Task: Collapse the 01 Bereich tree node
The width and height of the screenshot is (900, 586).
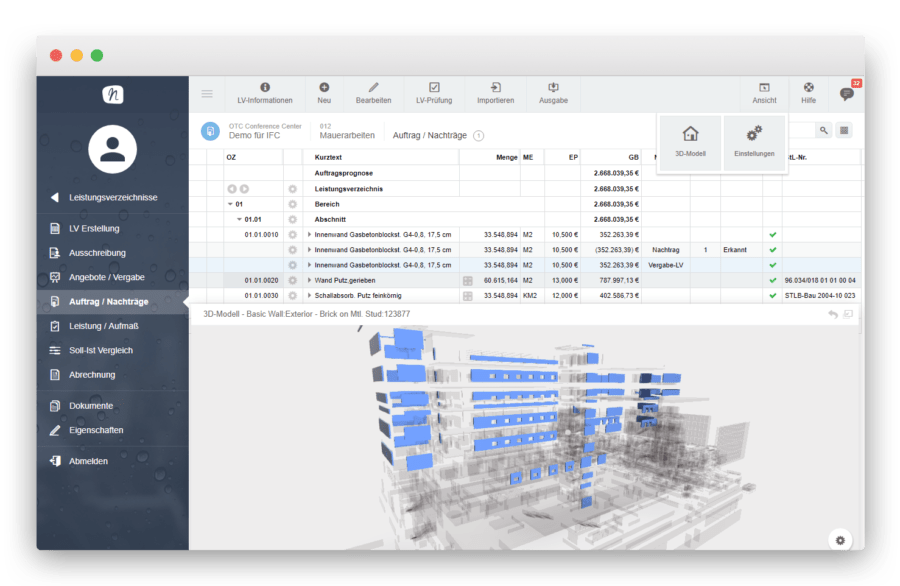Action: (x=230, y=204)
